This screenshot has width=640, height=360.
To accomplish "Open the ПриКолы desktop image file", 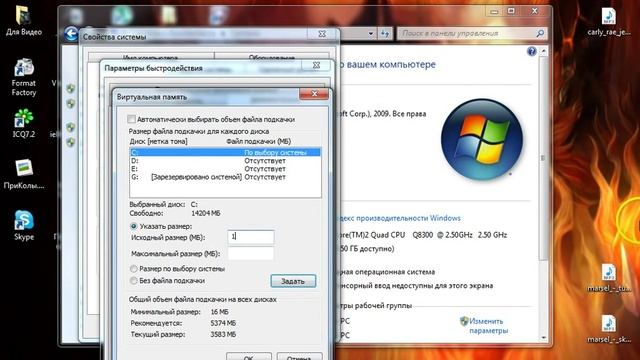I will pyautogui.click(x=23, y=175).
